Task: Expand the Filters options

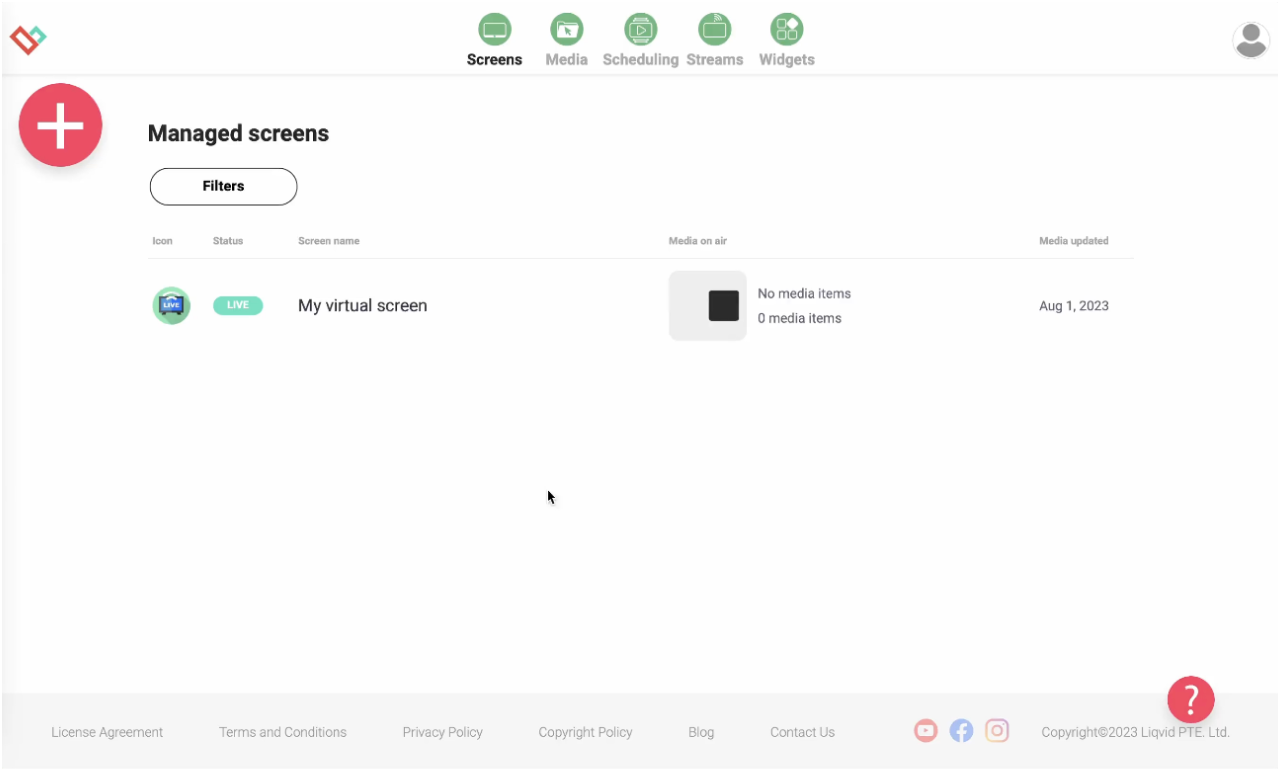Action: [x=223, y=186]
